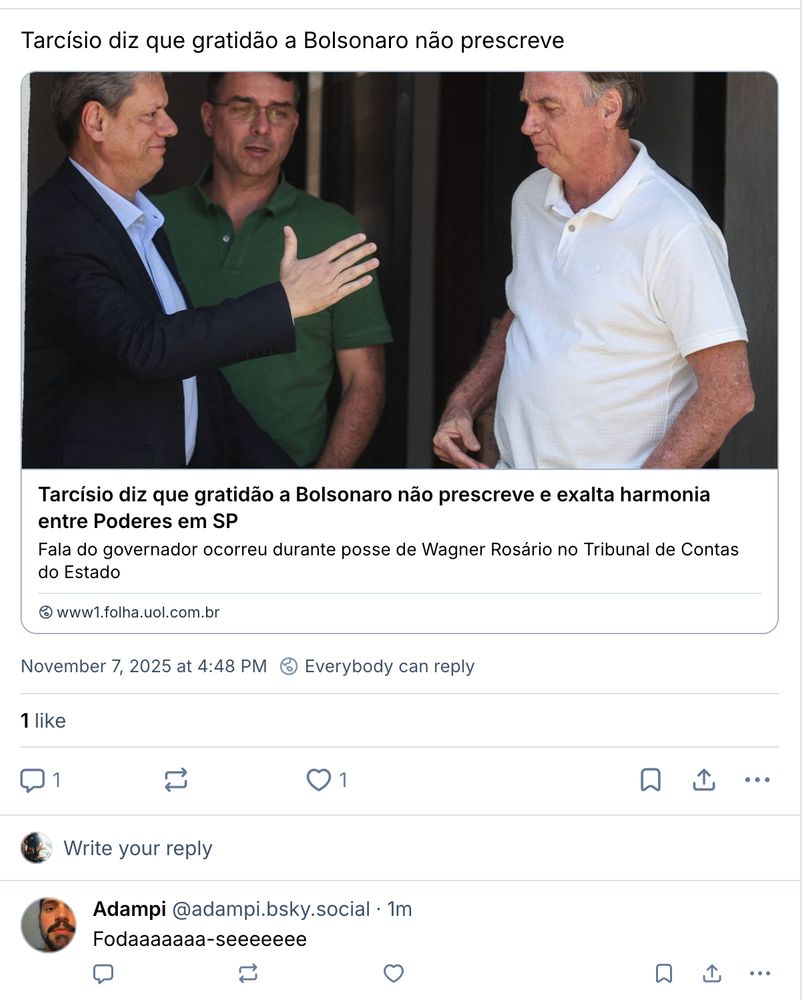Share the main post with the share icon
802x1000 pixels.
tap(704, 780)
